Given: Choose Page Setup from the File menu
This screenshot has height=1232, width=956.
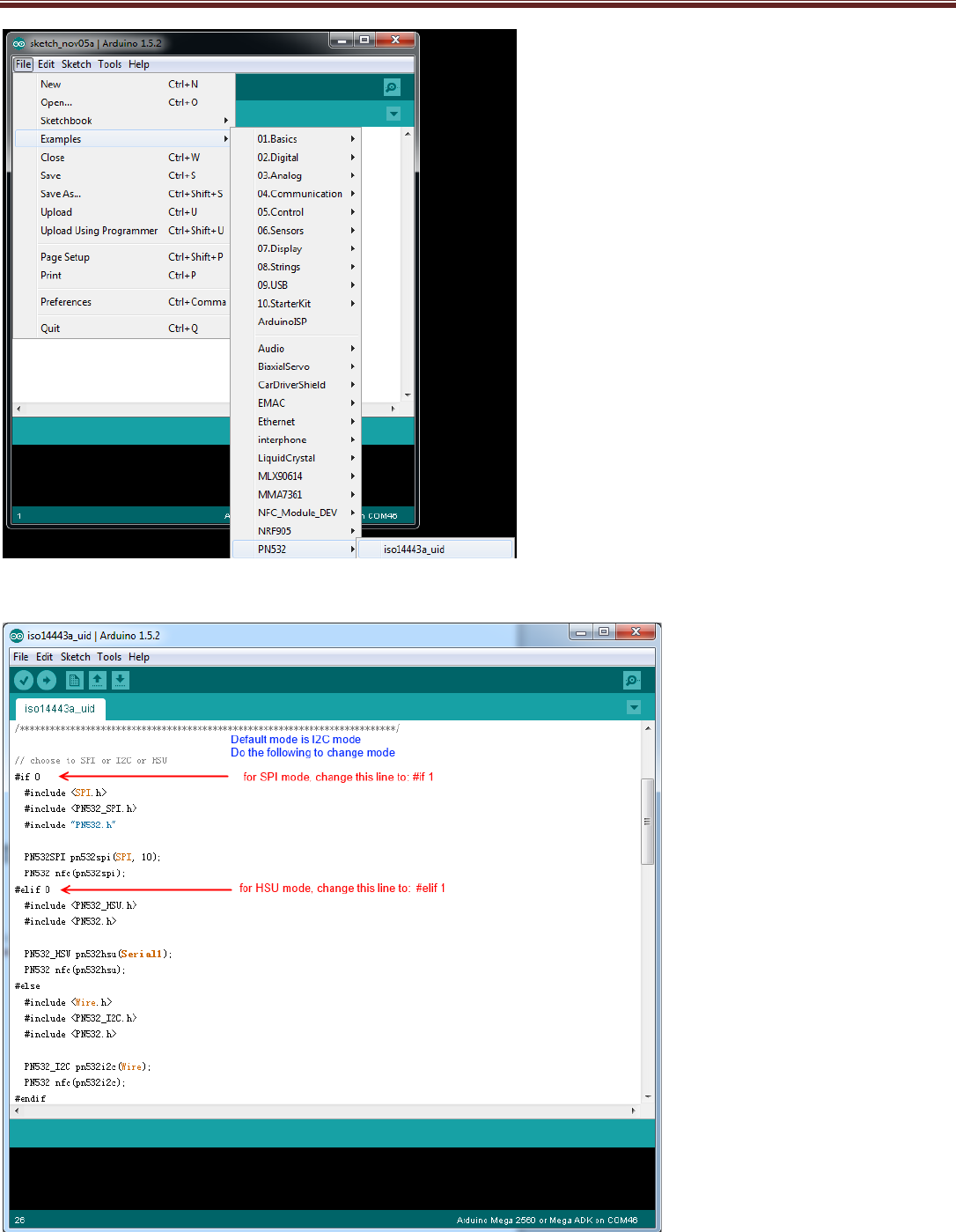Looking at the screenshot, I should click(x=123, y=257).
